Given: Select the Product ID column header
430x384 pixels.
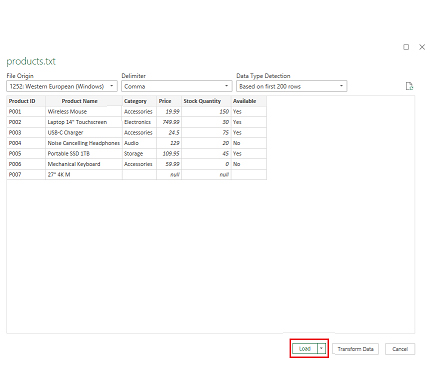Looking at the screenshot, I should point(26,101).
